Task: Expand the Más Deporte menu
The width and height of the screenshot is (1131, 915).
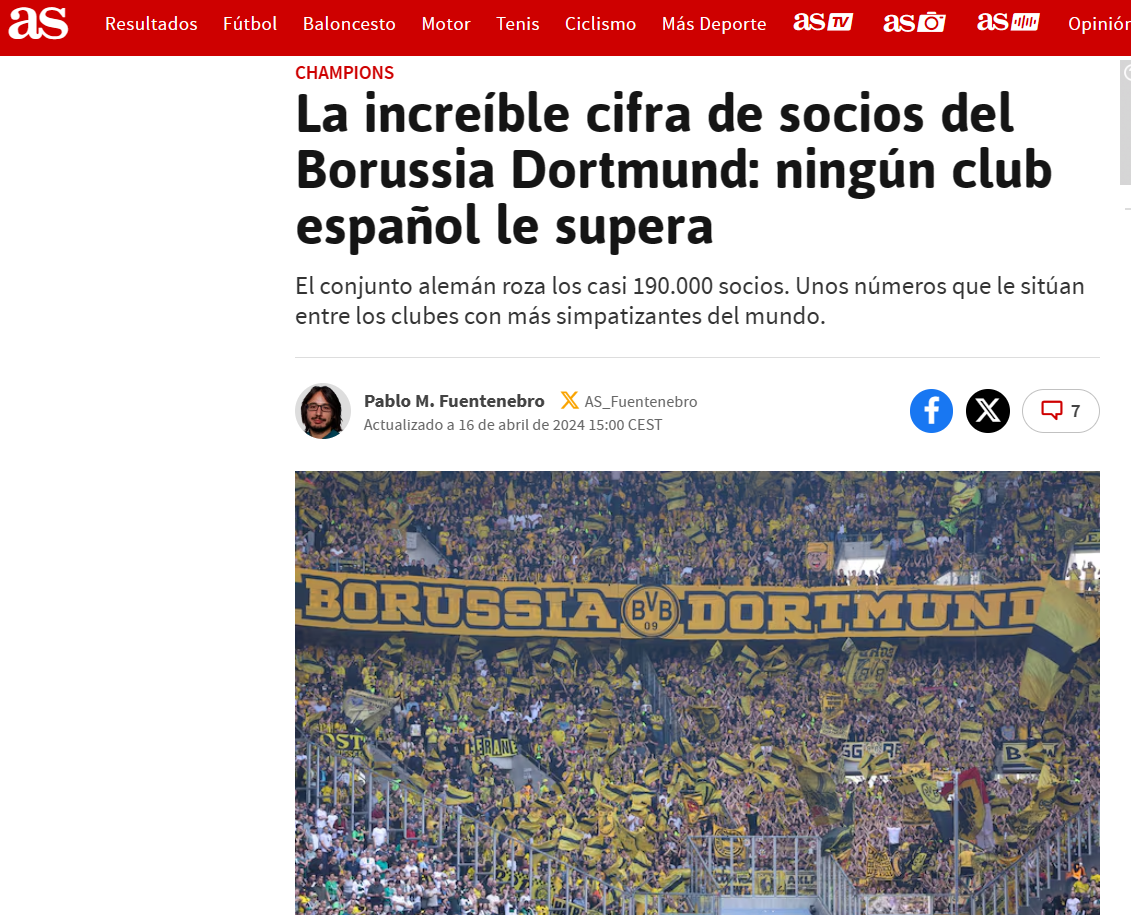Action: click(714, 24)
